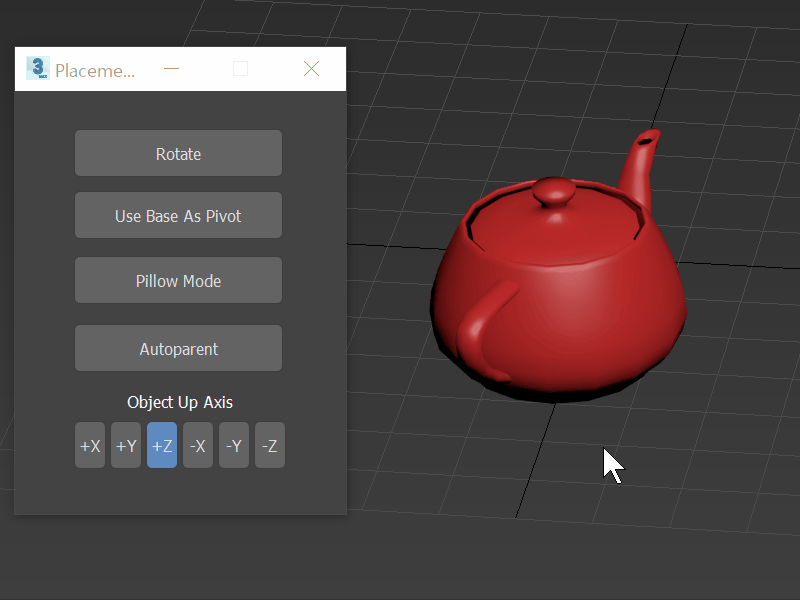Viewport: 800px width, 600px height.
Task: Click the Placeme... window title text
Action: (x=95, y=70)
